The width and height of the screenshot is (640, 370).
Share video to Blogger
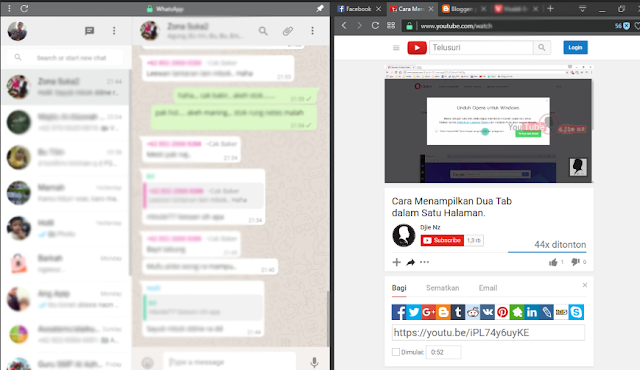(x=443, y=312)
